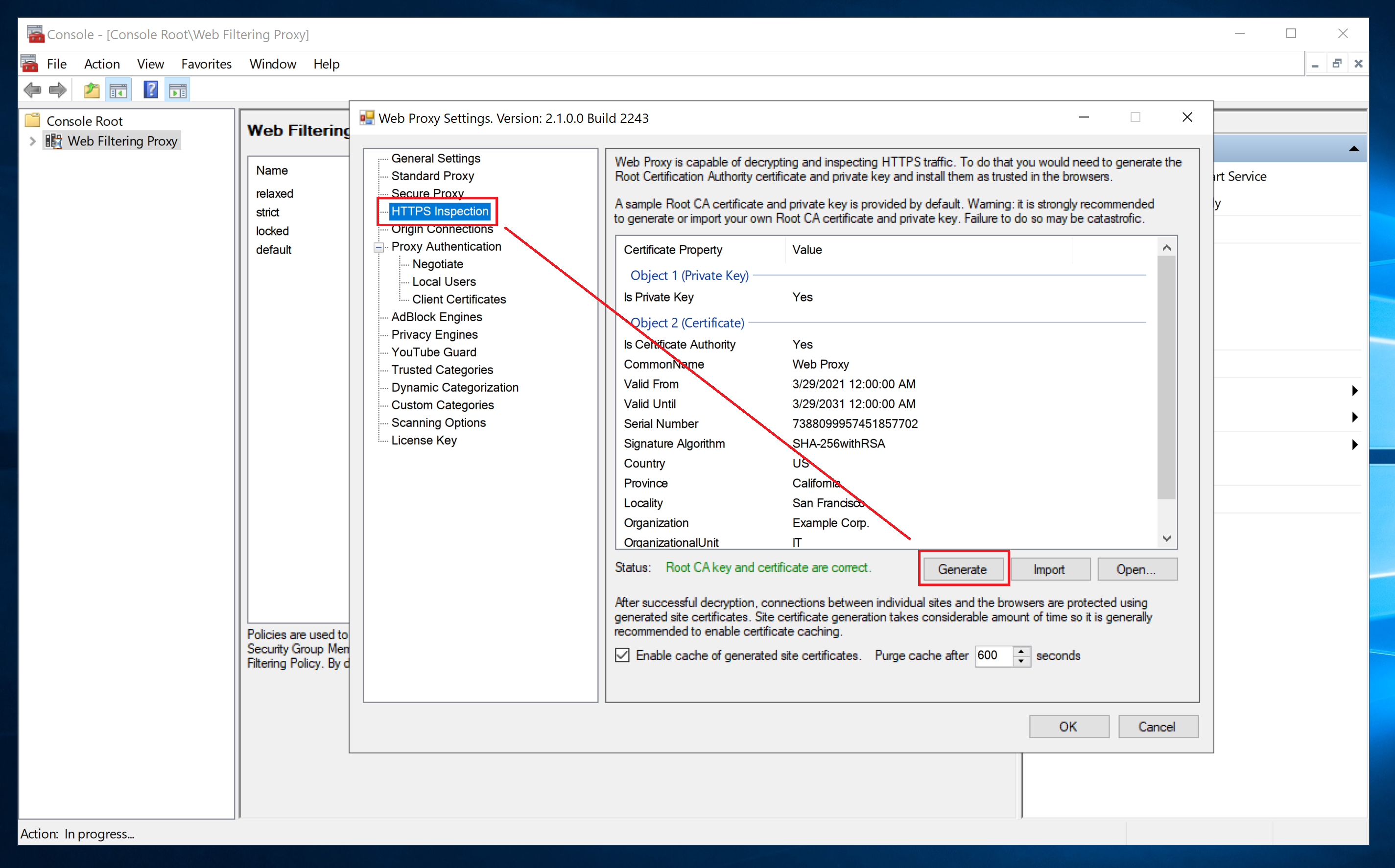Image resolution: width=1395 pixels, height=868 pixels.
Task: Click the HTTPS Inspection settings icon
Action: pos(441,211)
